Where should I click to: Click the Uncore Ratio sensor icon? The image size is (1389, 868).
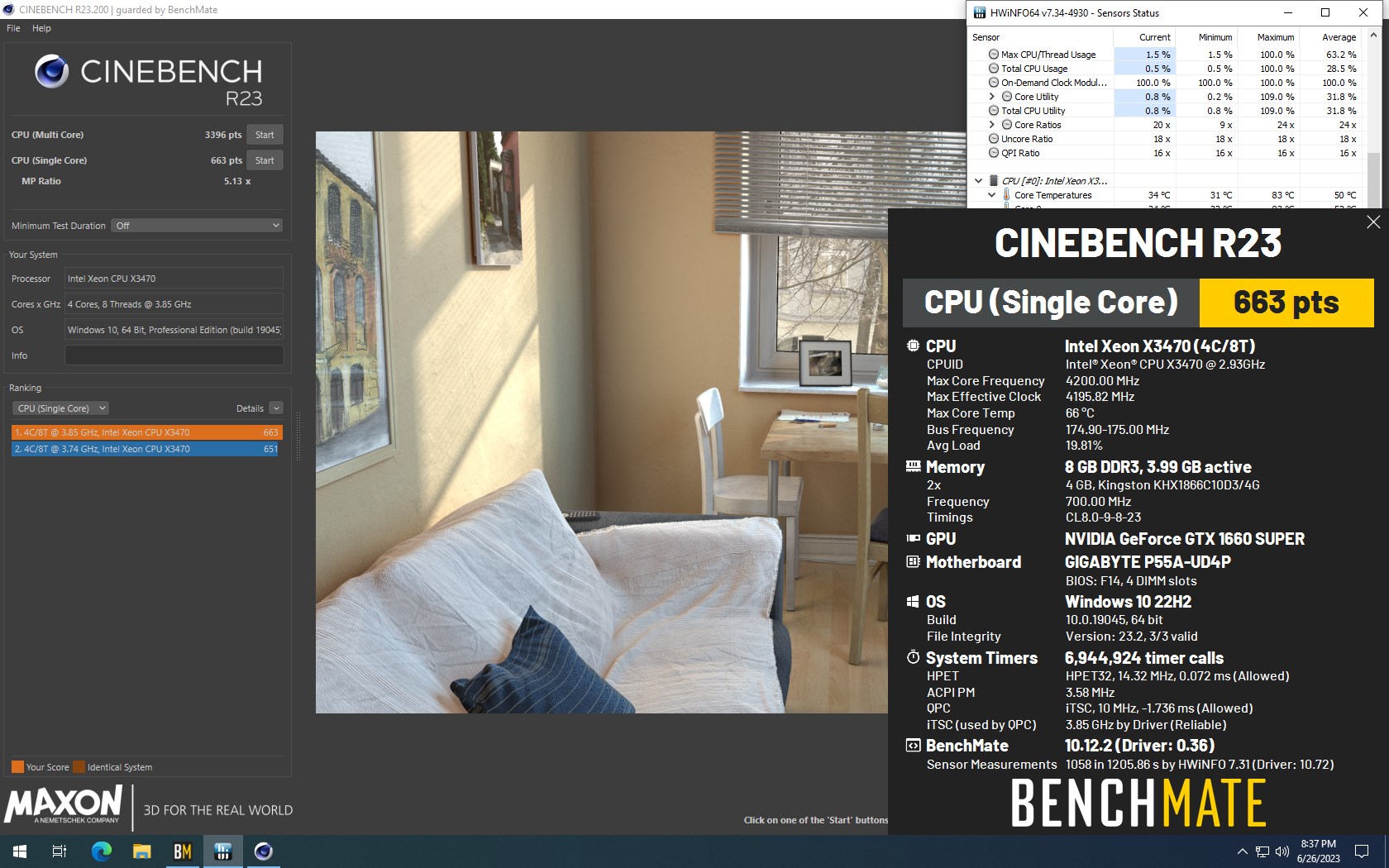(x=994, y=139)
